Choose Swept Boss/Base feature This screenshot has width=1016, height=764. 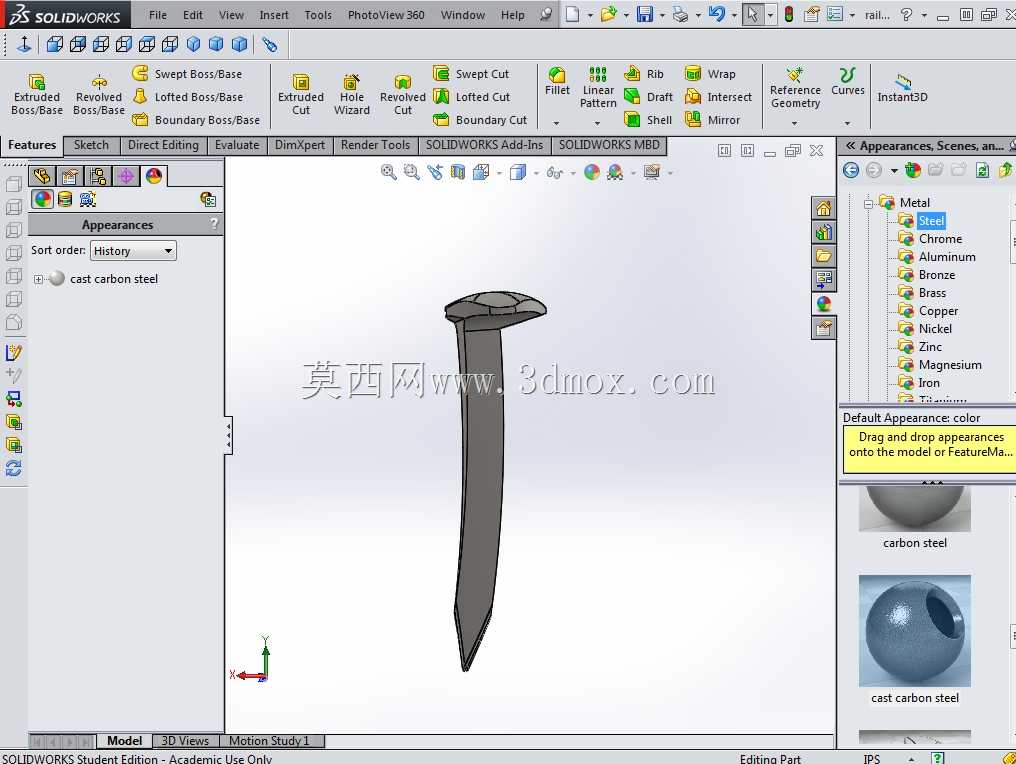187,74
